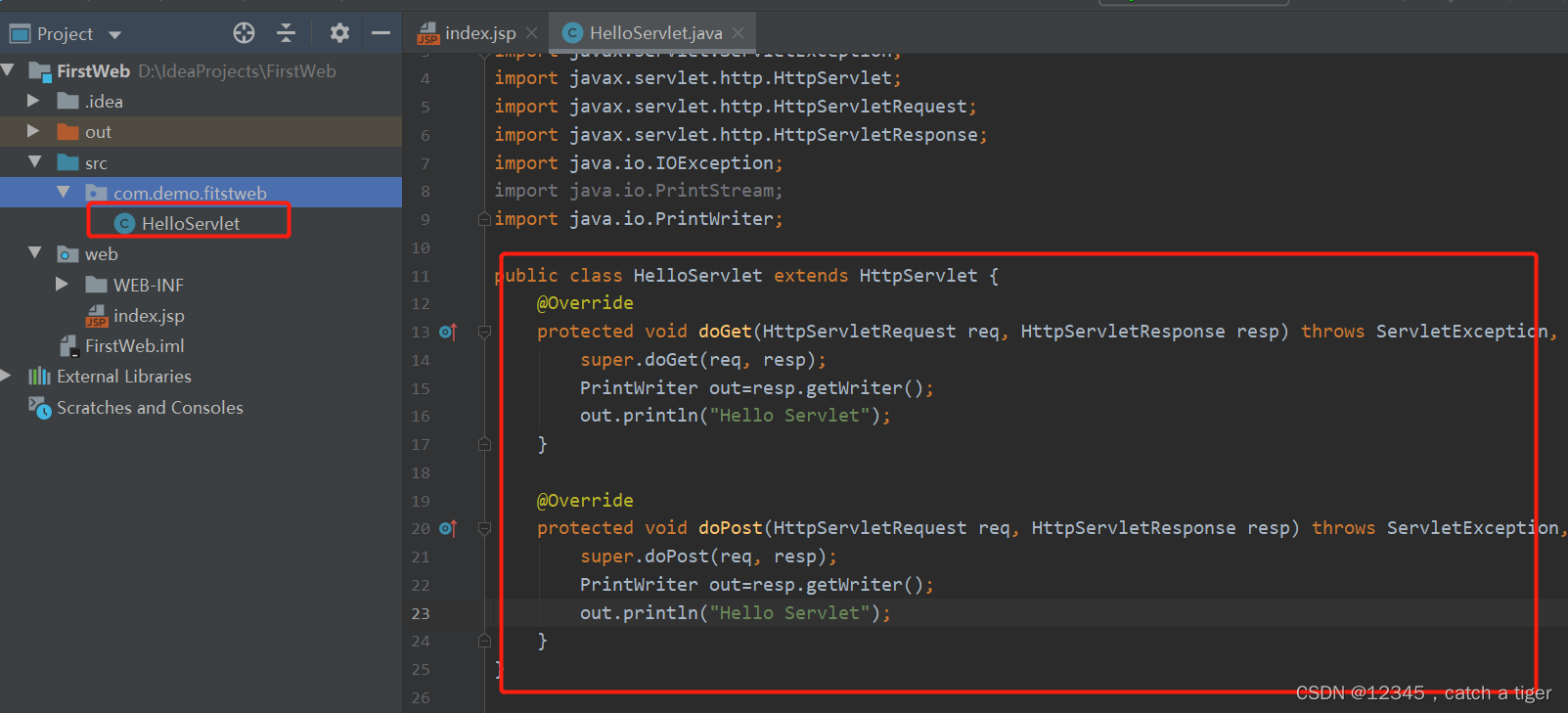The height and width of the screenshot is (713, 1568).
Task: Collapse the src folder arrow
Action: pyautogui.click(x=35, y=161)
